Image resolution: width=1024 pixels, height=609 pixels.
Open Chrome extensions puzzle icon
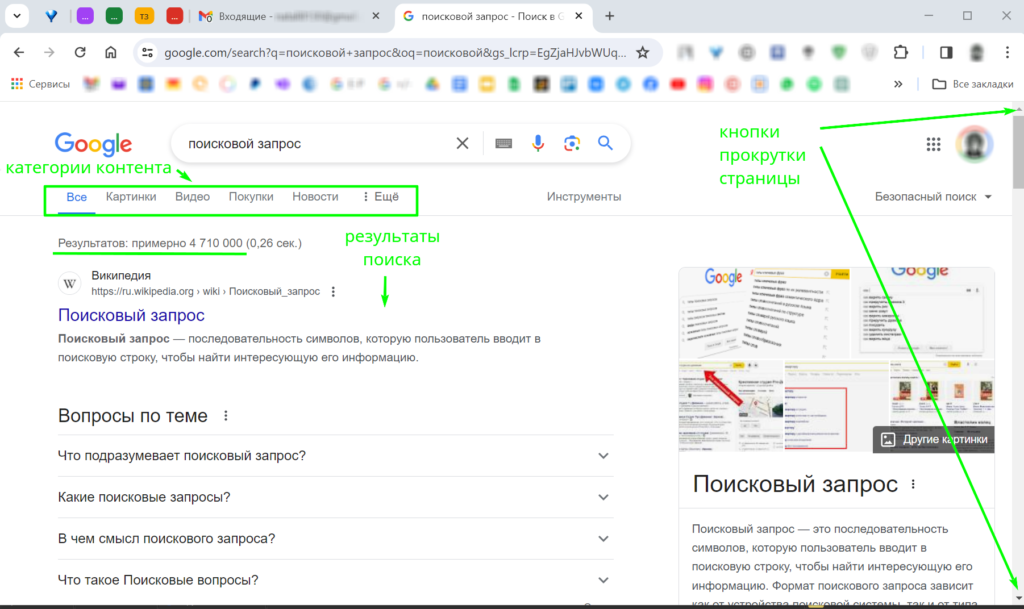(901, 53)
